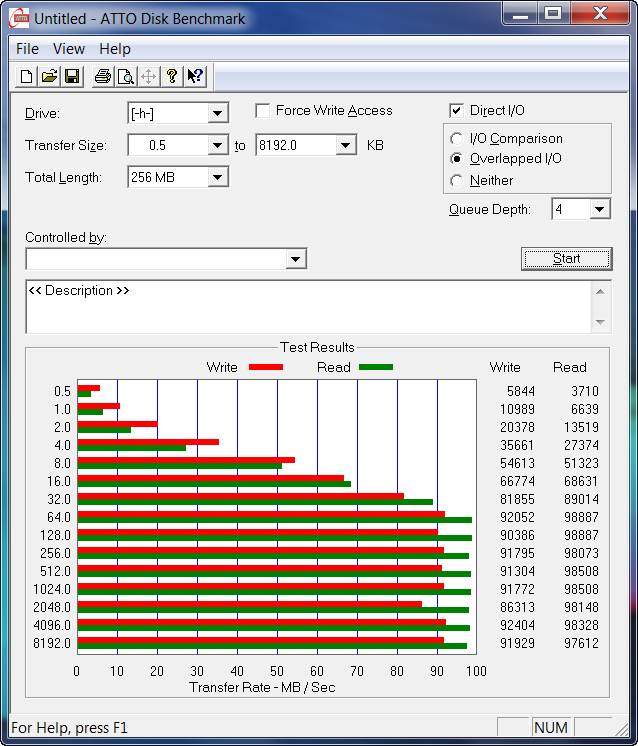
Task: Maximize the ATTO Disk Benchmark window
Action: (553, 13)
